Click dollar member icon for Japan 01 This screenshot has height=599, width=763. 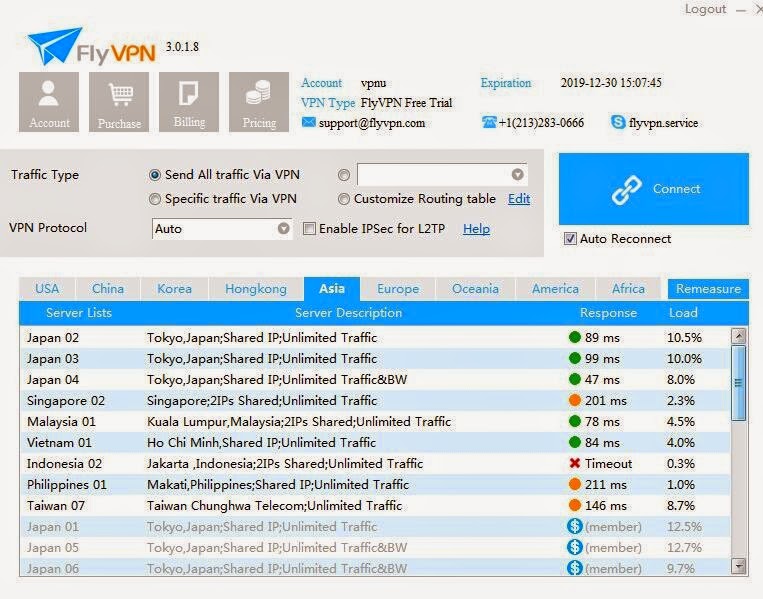pos(575,526)
